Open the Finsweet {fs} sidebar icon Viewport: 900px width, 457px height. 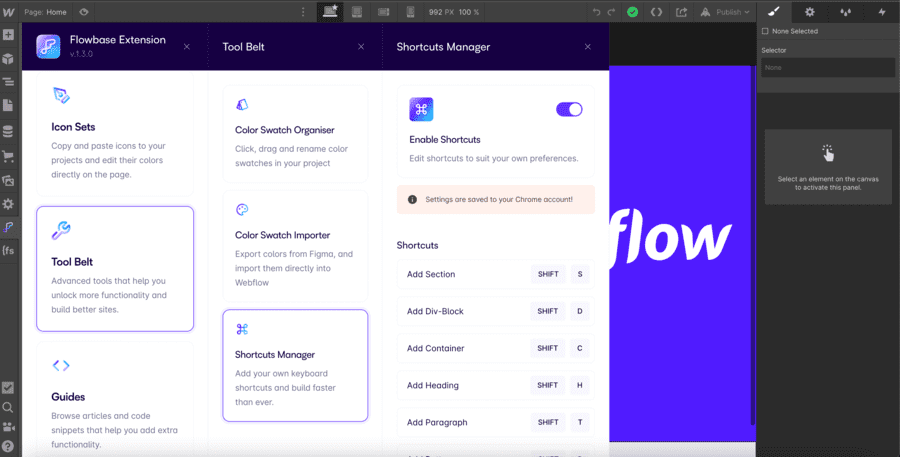[x=8, y=251]
